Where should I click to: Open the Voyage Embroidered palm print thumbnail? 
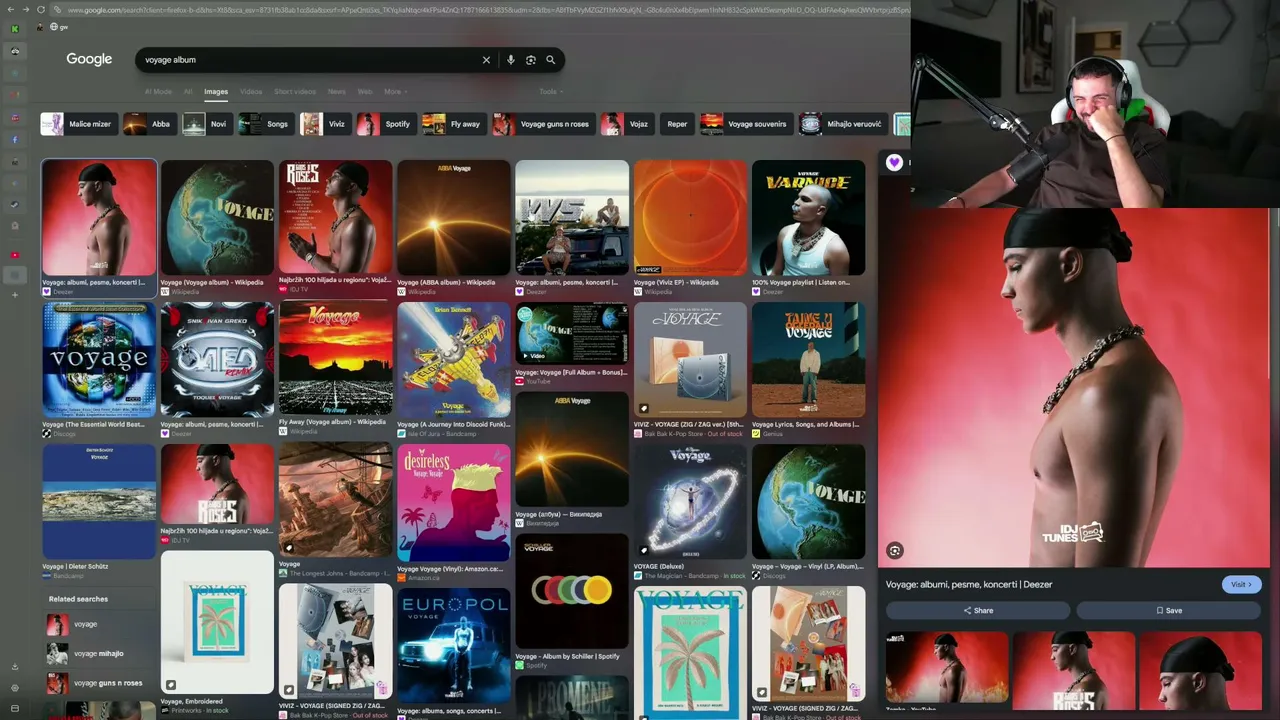tap(217, 622)
